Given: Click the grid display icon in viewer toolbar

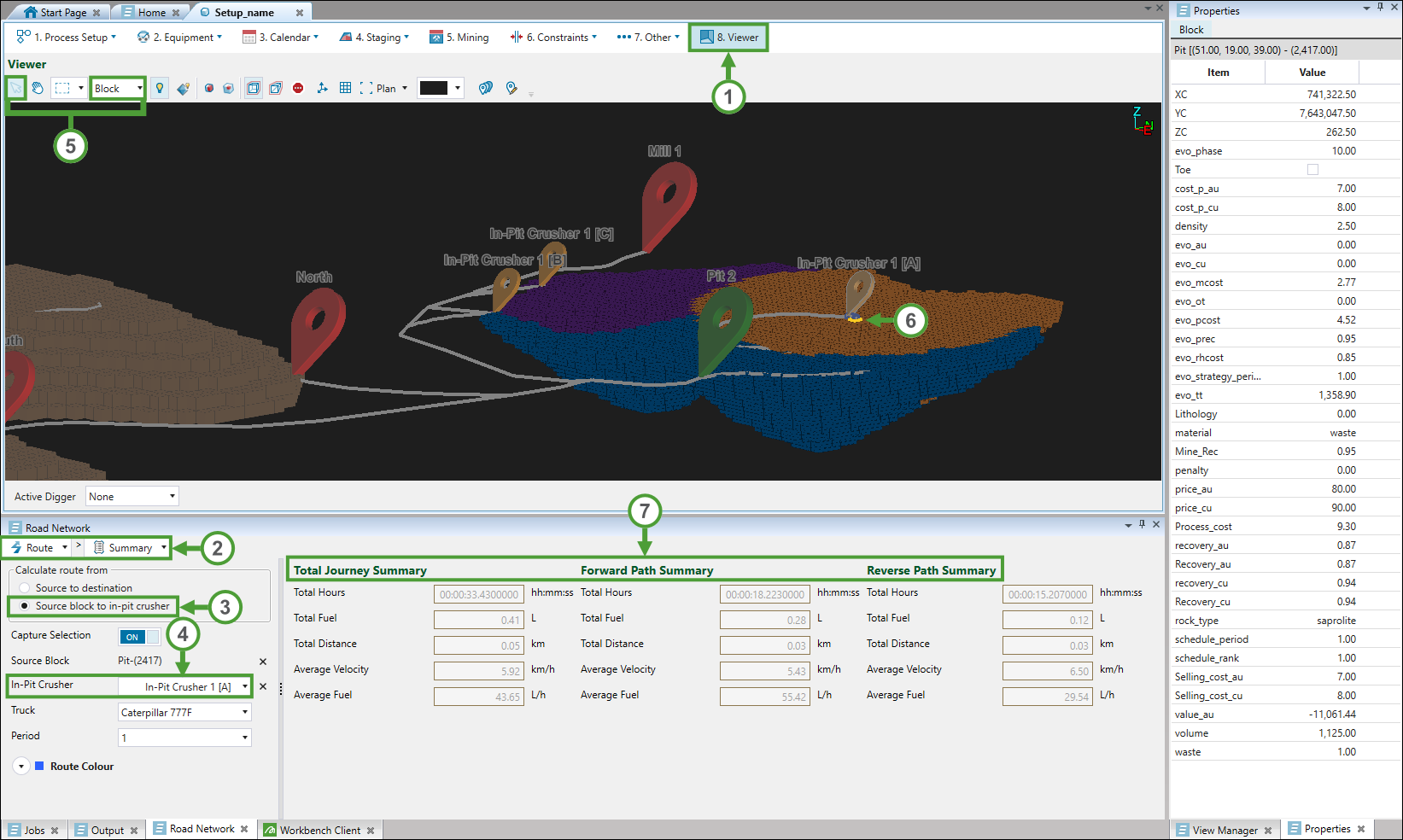Looking at the screenshot, I should point(345,88).
